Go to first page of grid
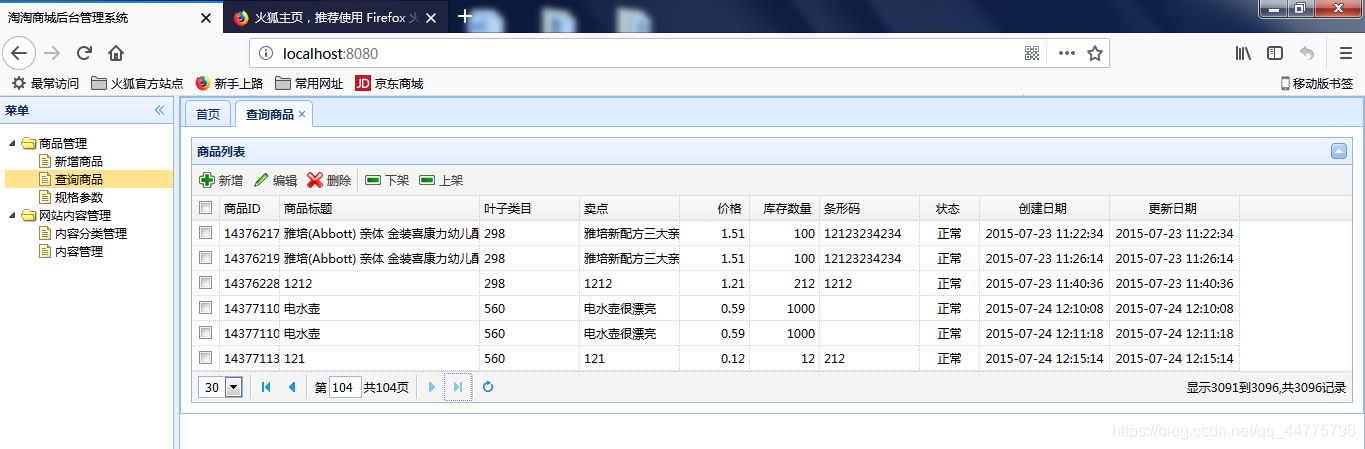The height and width of the screenshot is (449, 1365). click(266, 387)
